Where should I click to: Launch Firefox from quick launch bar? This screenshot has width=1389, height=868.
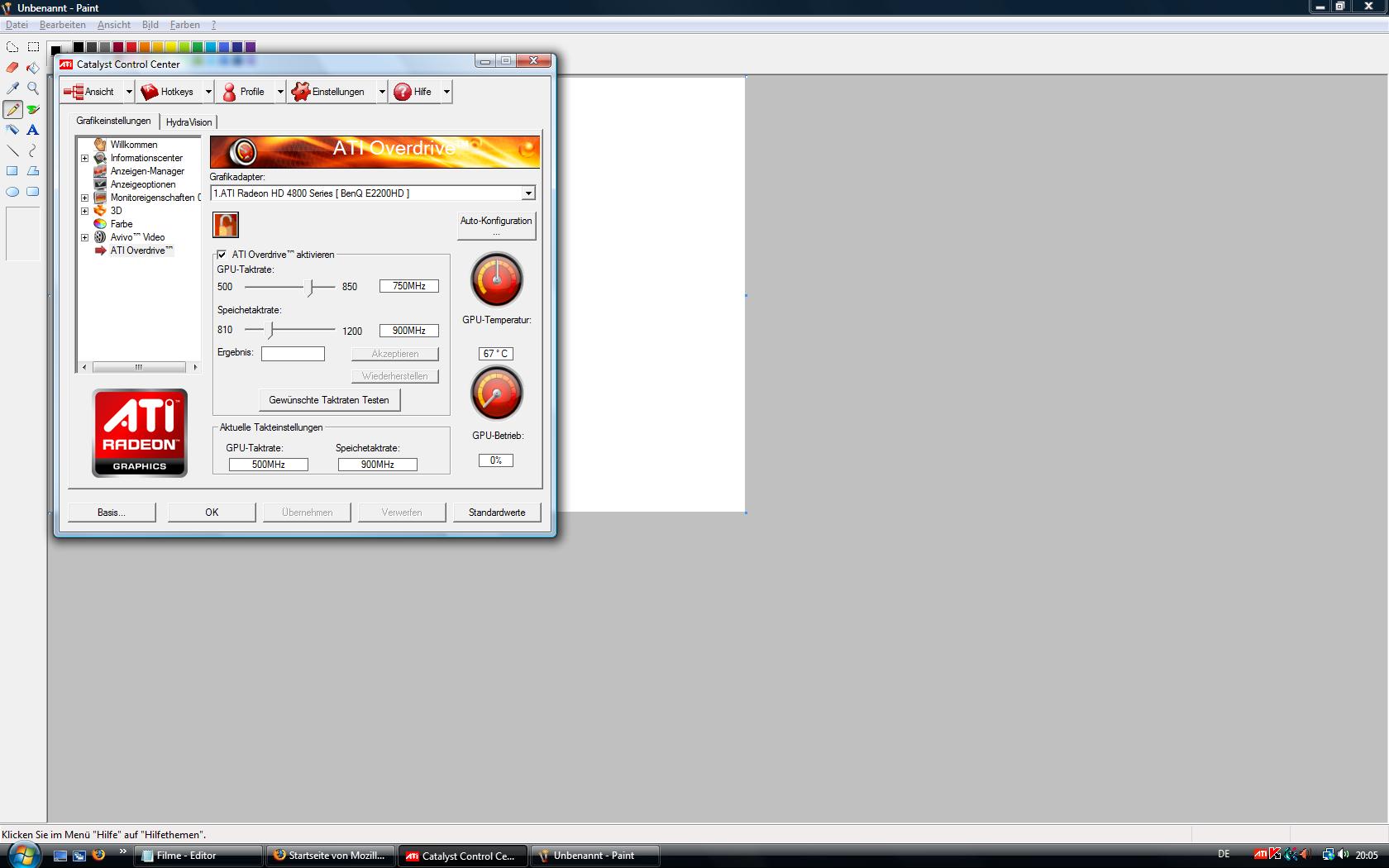click(98, 855)
